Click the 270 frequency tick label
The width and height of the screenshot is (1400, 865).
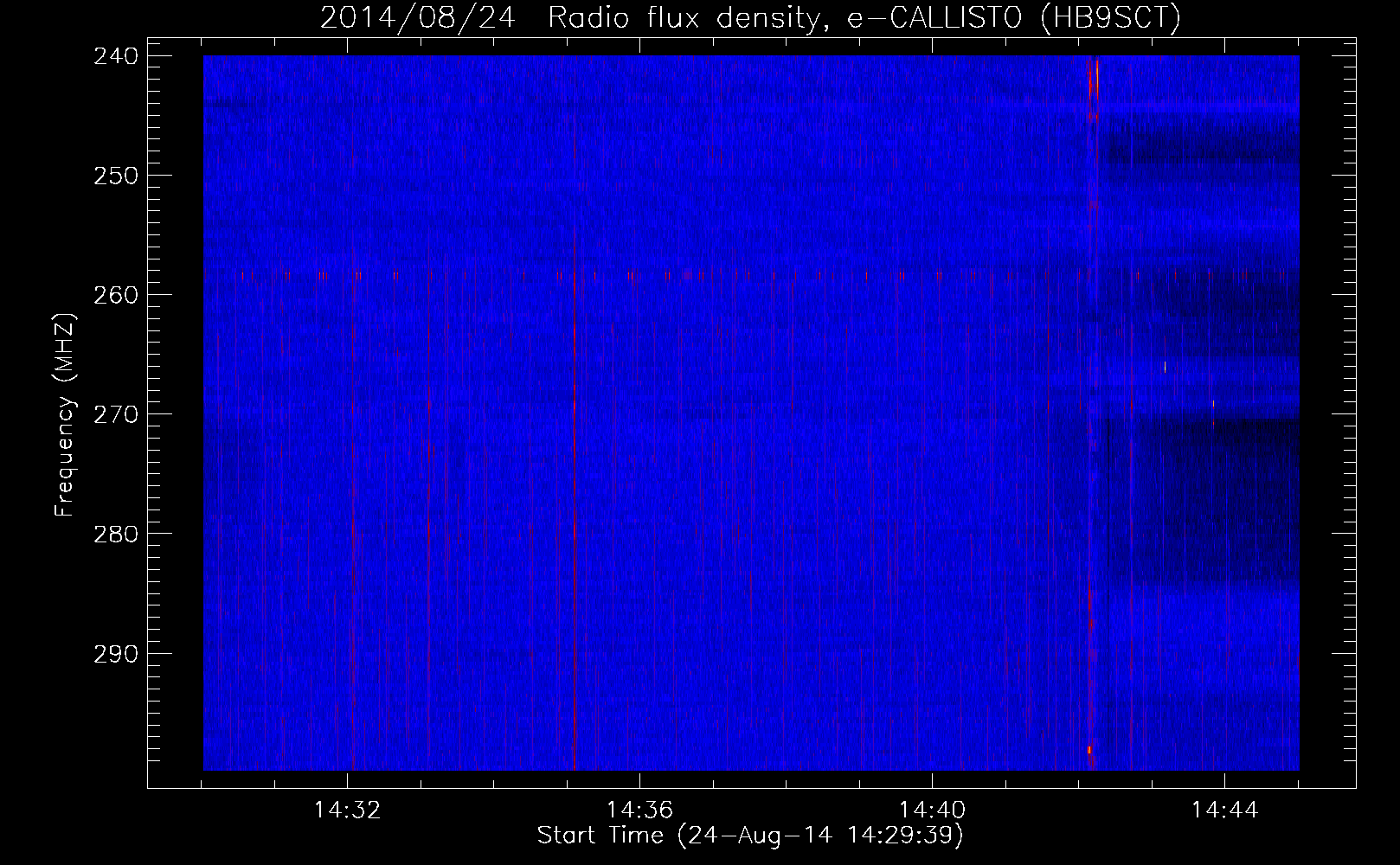[115, 413]
